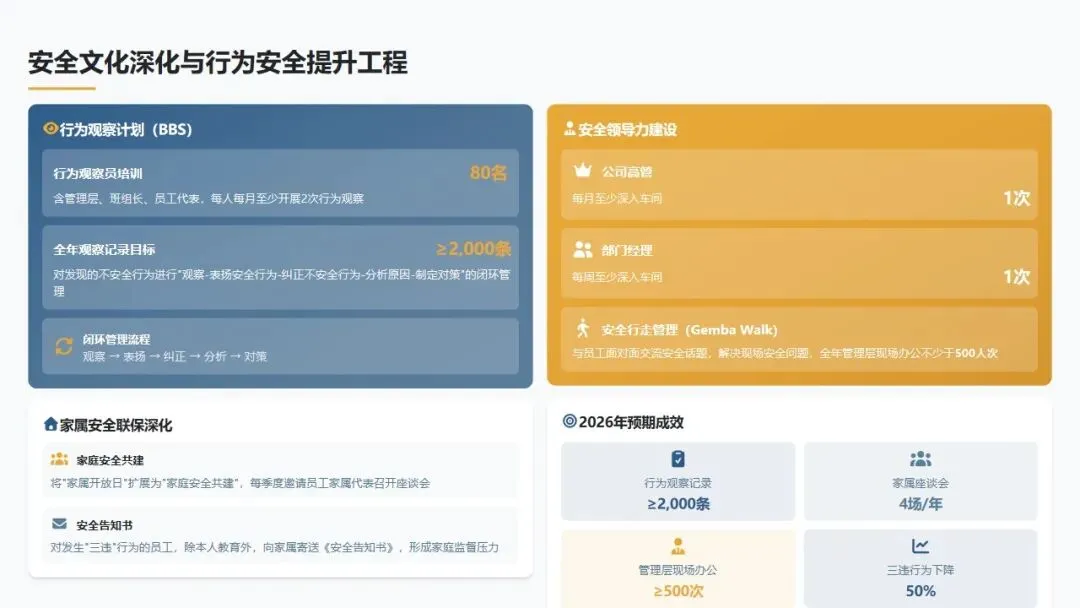The image size is (1080, 608).
Task: Click the 闭环管理流程 label
Action: 116,339
